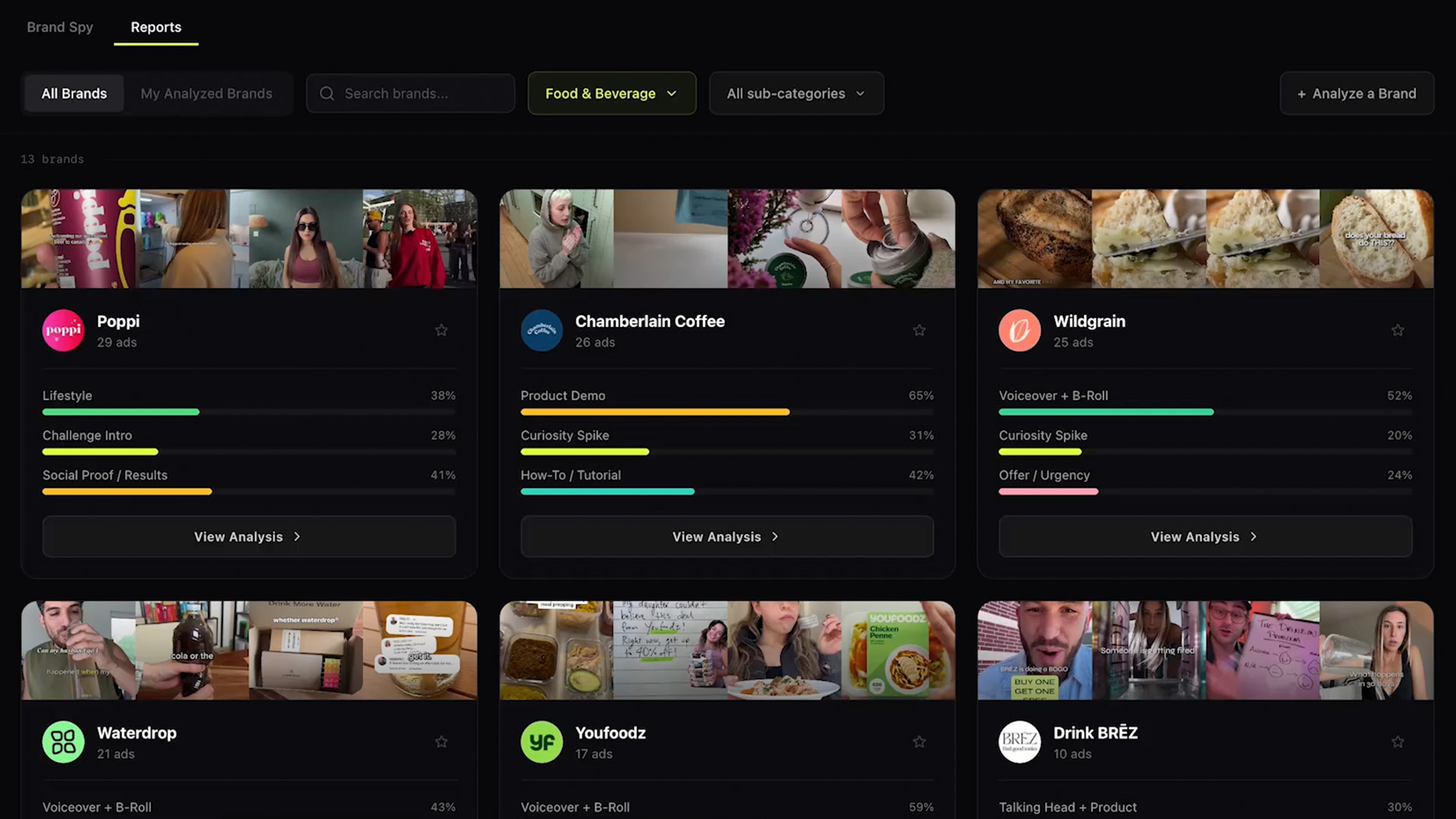
Task: Open BRĒZ 'Buy One Get One' thumbnail
Action: click(x=1034, y=651)
